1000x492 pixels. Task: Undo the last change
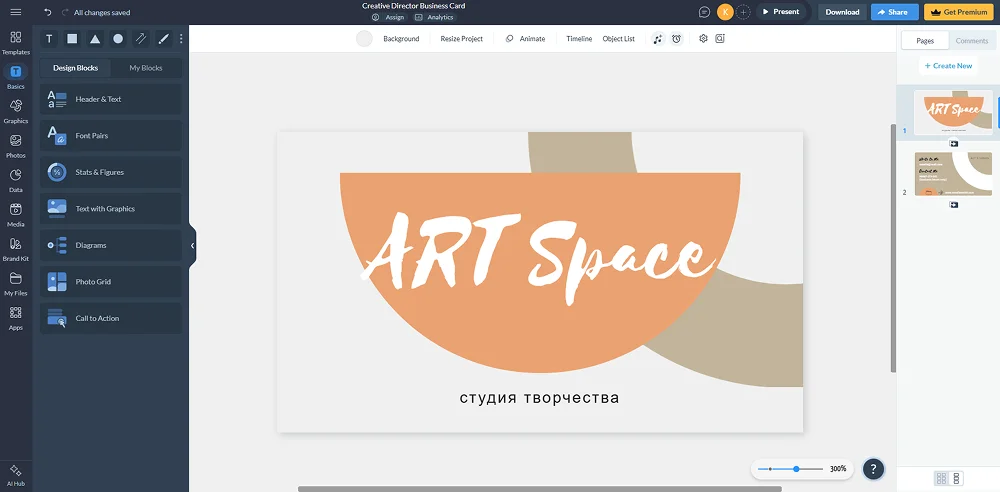pos(48,12)
